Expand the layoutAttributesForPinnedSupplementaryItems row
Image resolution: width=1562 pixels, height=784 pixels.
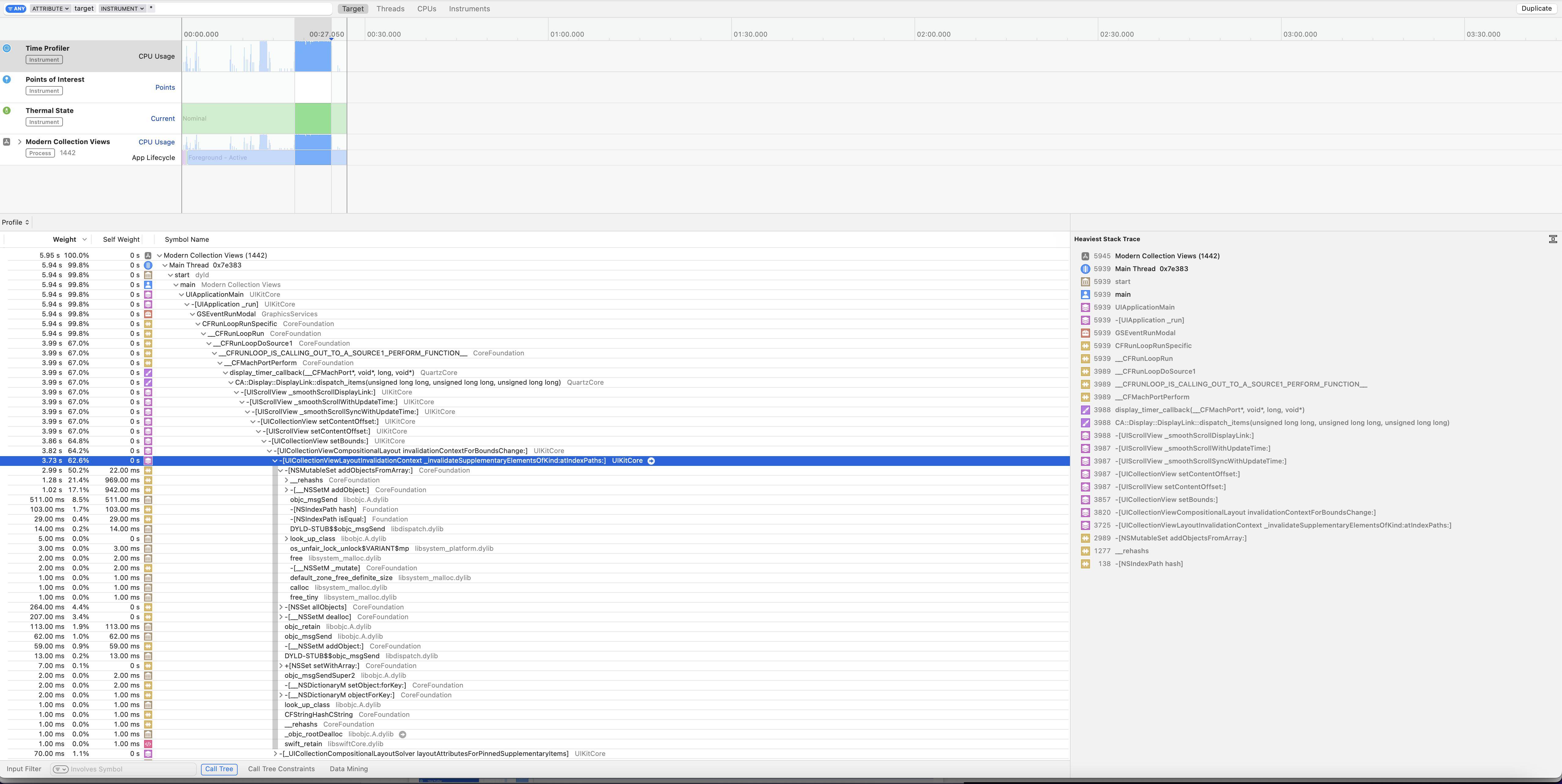tap(275, 754)
